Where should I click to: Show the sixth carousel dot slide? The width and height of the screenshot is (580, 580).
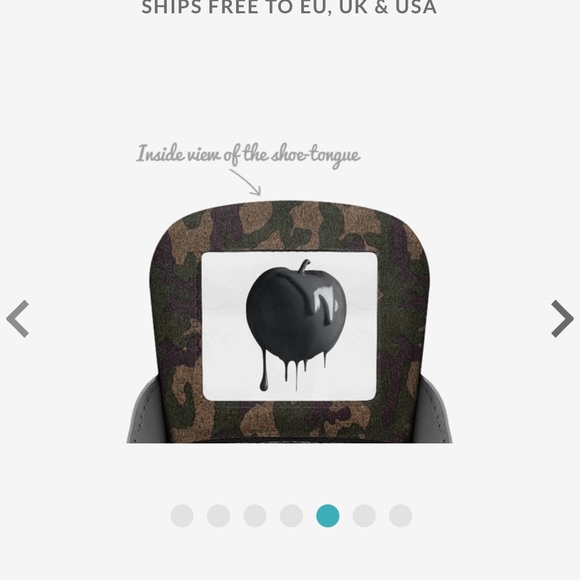[364, 515]
